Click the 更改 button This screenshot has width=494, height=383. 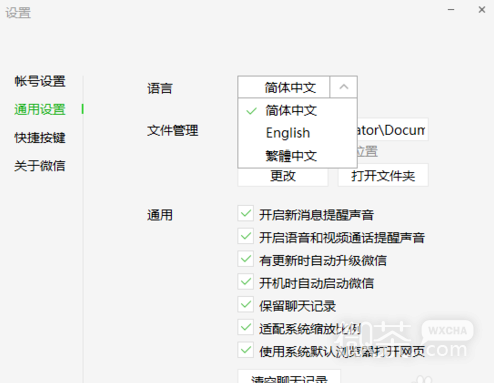[x=283, y=176]
